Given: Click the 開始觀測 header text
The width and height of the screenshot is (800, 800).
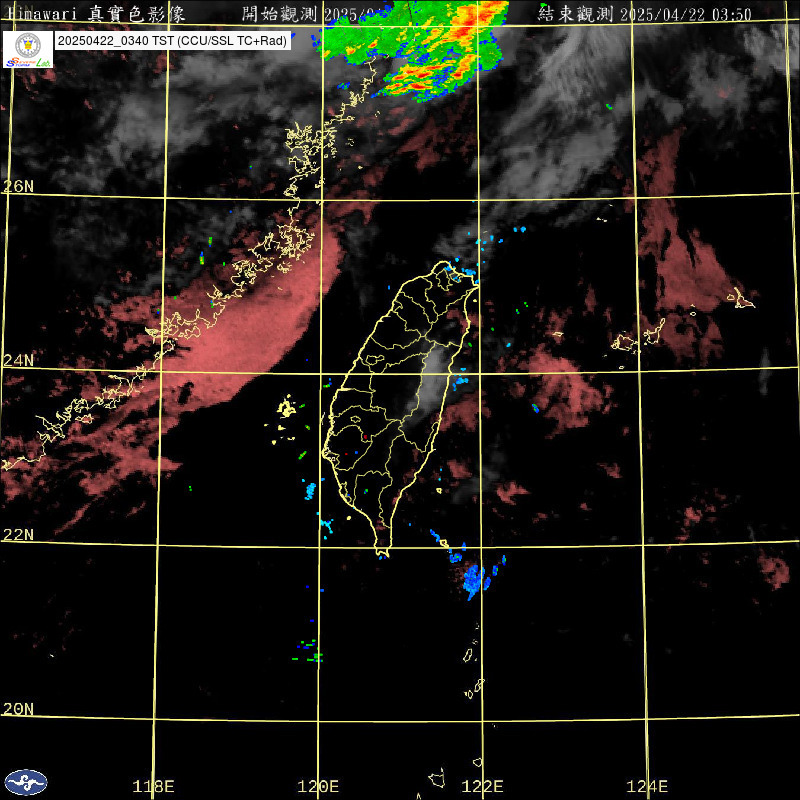Looking at the screenshot, I should (279, 14).
